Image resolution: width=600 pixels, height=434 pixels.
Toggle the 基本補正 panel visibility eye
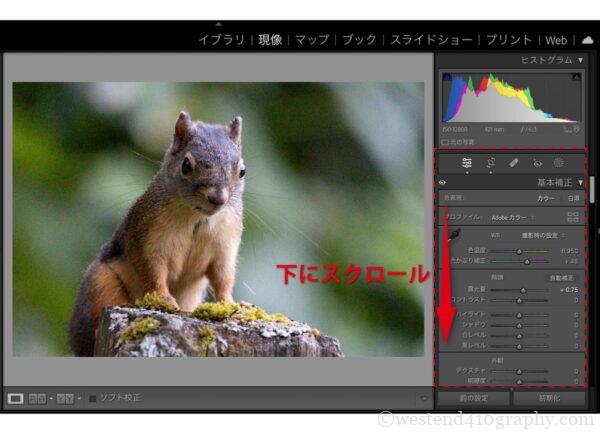pos(443,183)
